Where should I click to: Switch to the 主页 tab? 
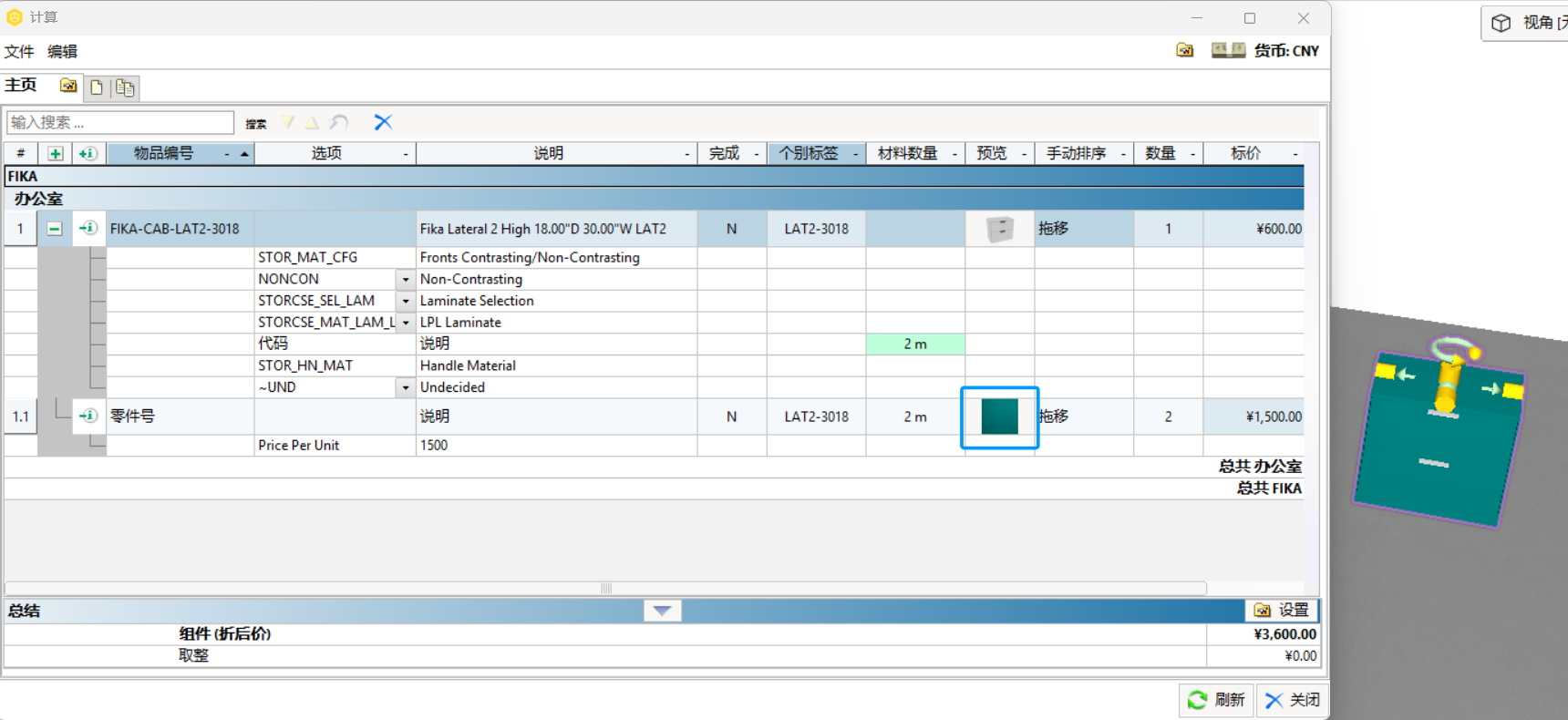point(21,85)
